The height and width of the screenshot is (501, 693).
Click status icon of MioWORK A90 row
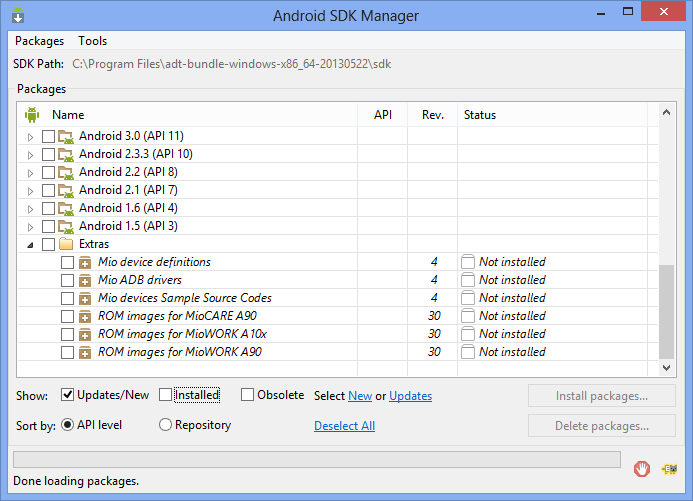pos(468,352)
